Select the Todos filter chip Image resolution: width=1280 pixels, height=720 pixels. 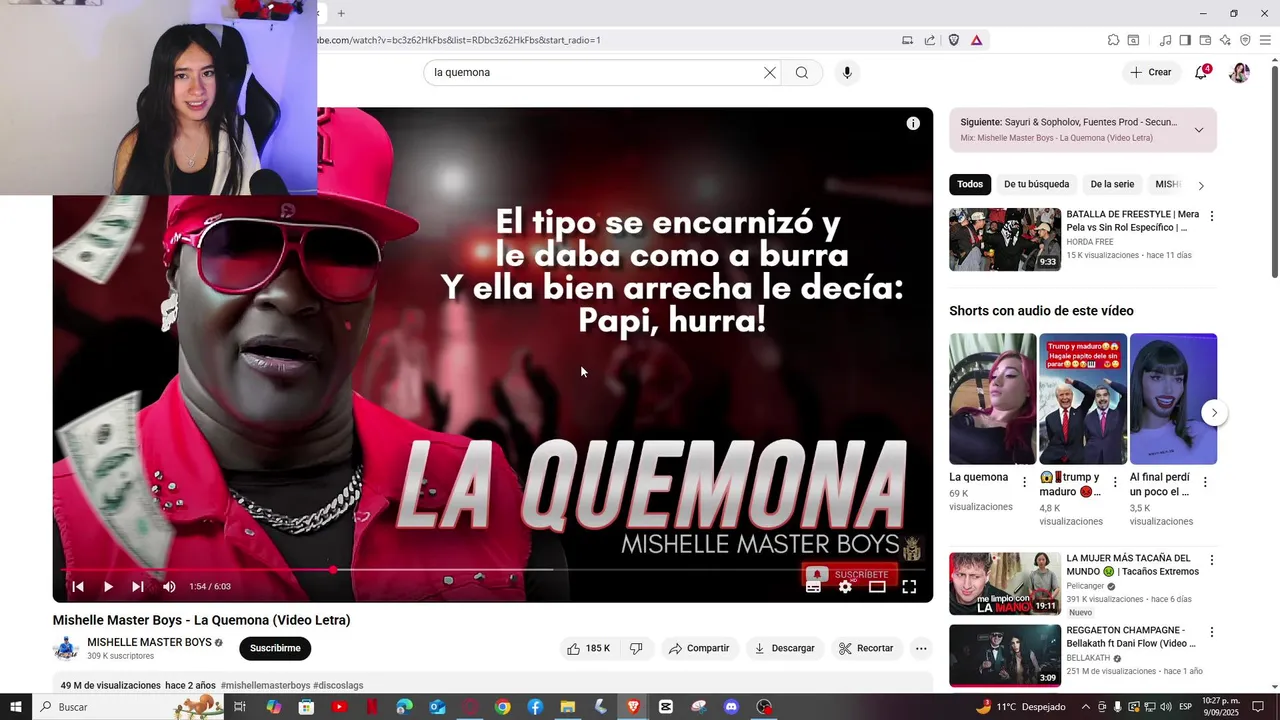970,185
